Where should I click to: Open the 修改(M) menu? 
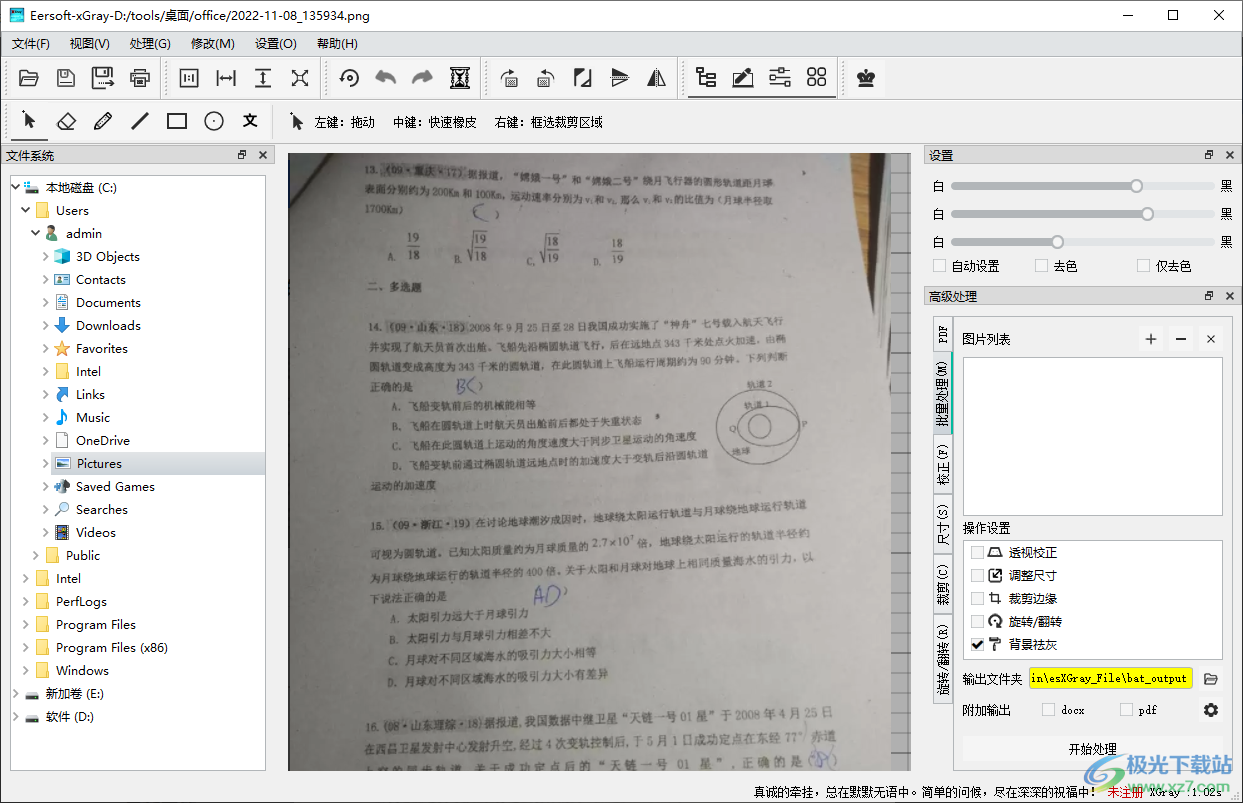pyautogui.click(x=212, y=44)
